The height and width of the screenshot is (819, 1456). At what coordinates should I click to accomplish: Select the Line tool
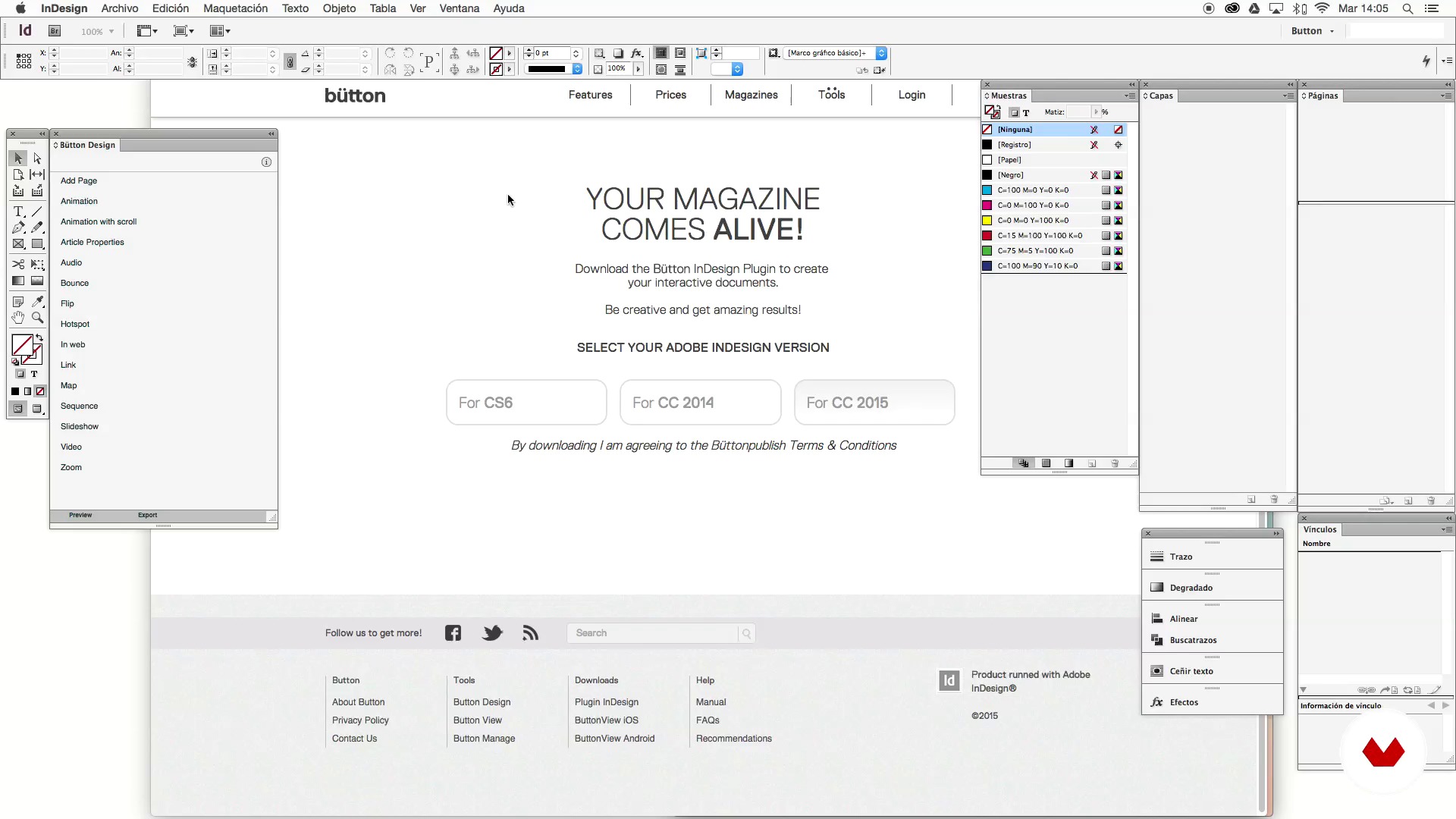pos(37,212)
